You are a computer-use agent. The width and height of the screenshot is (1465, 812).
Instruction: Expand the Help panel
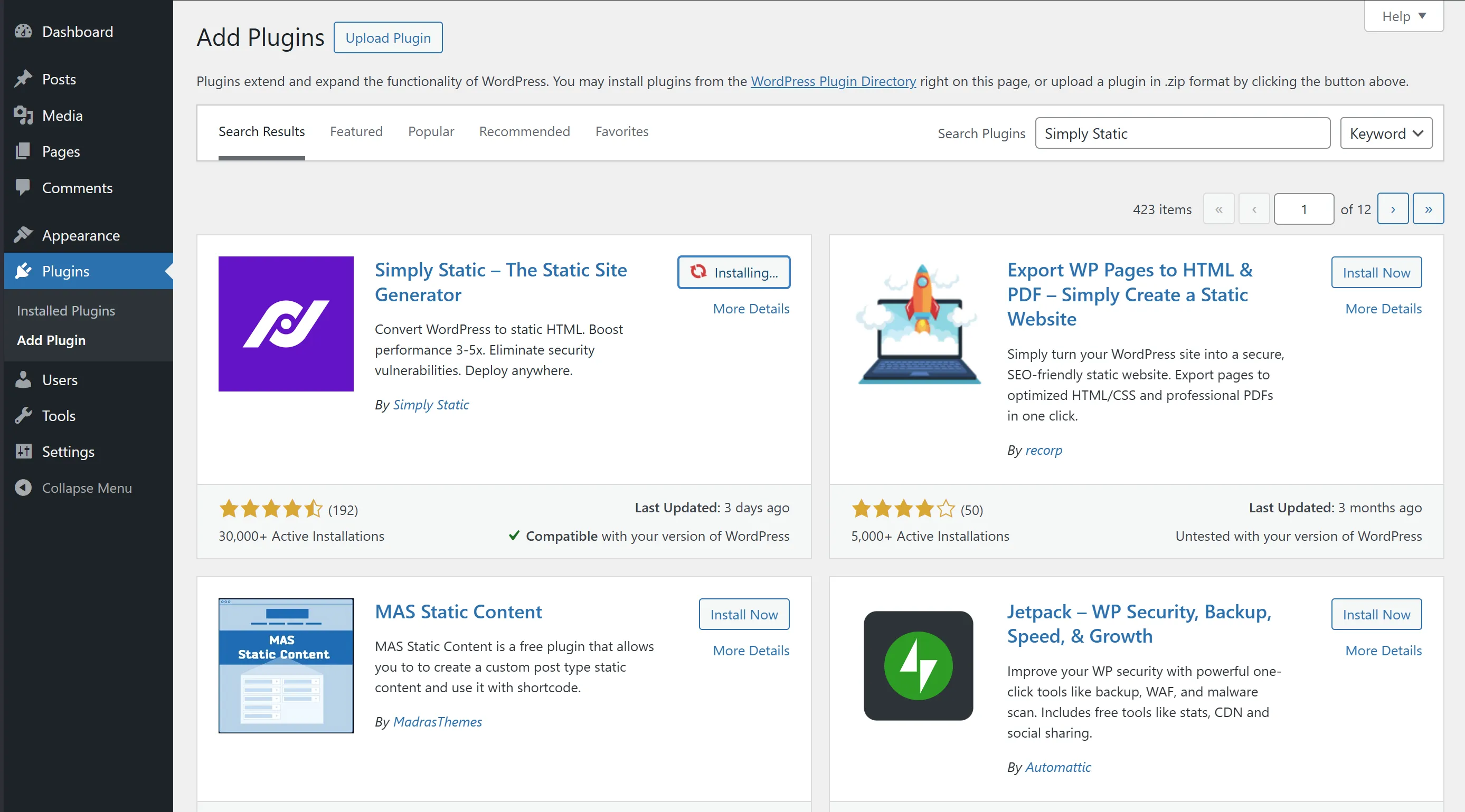tap(1403, 16)
